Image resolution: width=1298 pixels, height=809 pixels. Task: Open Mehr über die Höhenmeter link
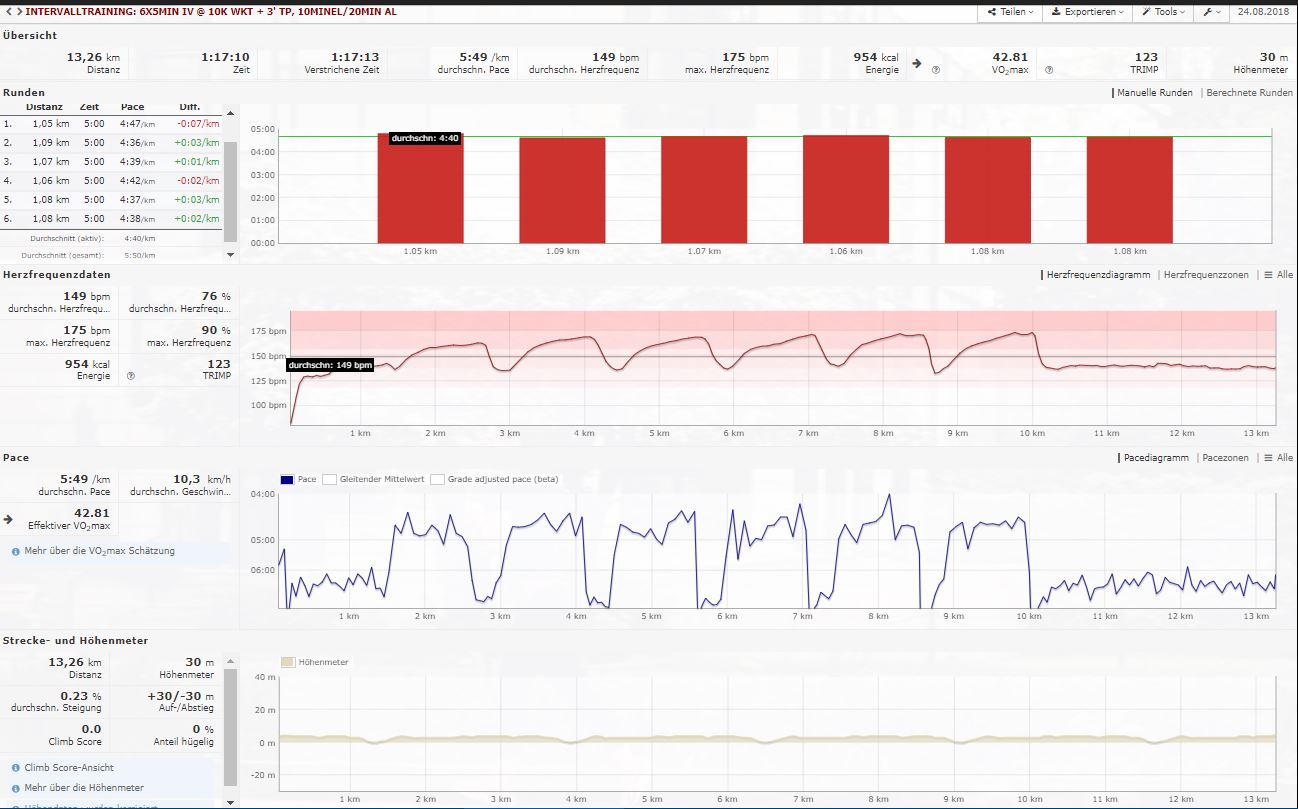pos(84,788)
